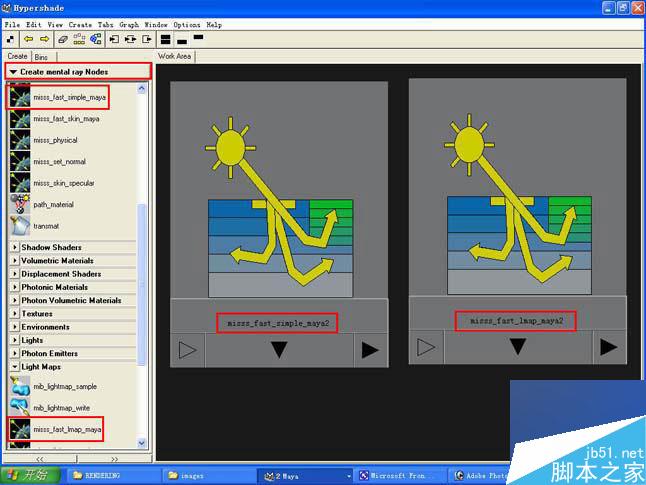Open the RENDERING folder in taskbar
The height and width of the screenshot is (485, 646).
pos(113,476)
